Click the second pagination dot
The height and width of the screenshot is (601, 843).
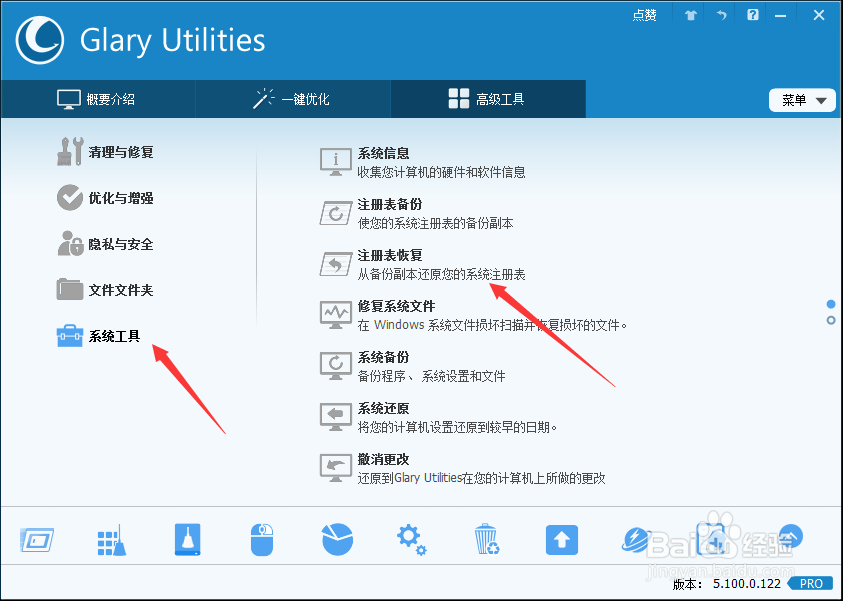click(x=830, y=320)
